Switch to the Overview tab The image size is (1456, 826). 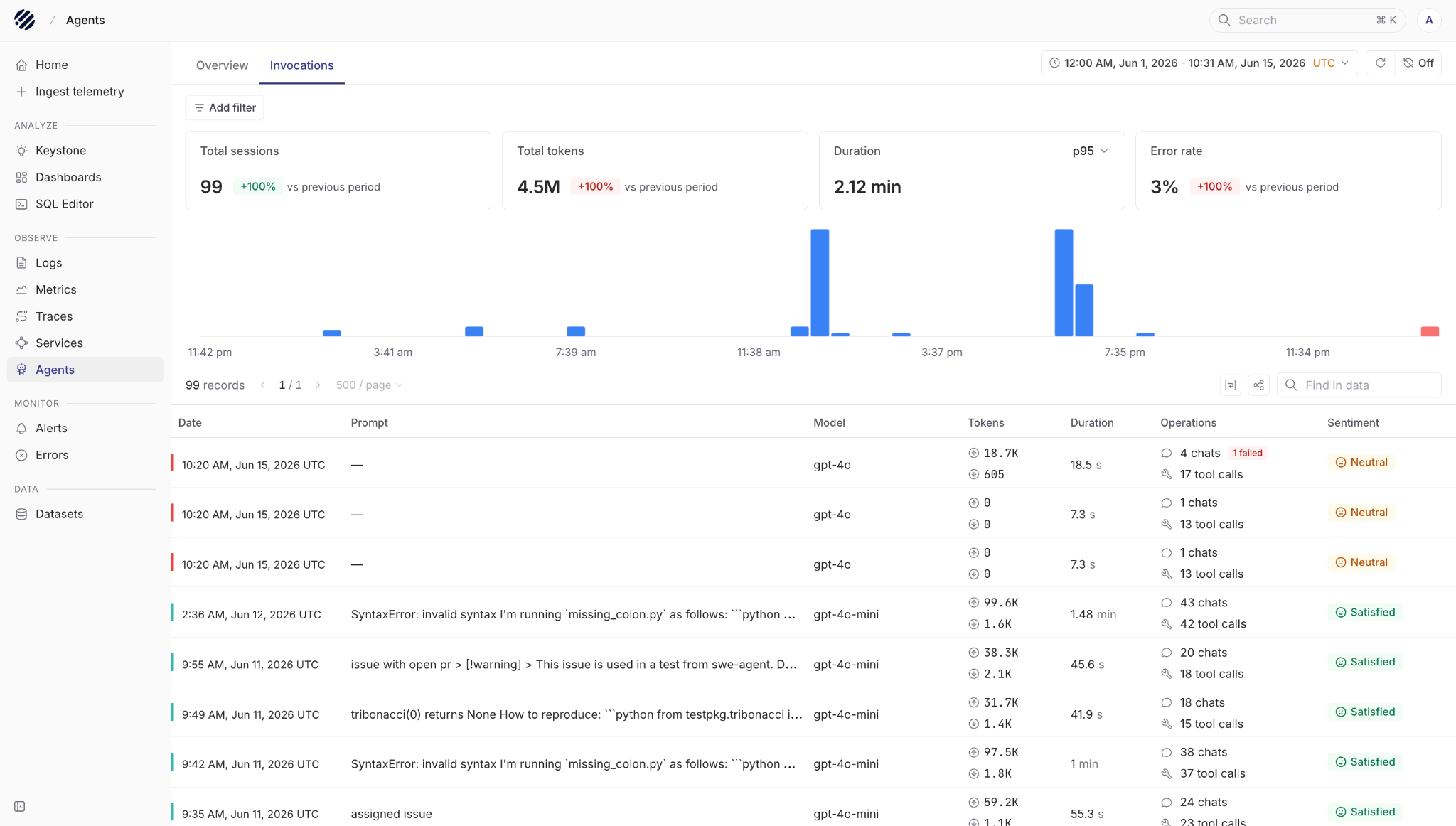222,65
